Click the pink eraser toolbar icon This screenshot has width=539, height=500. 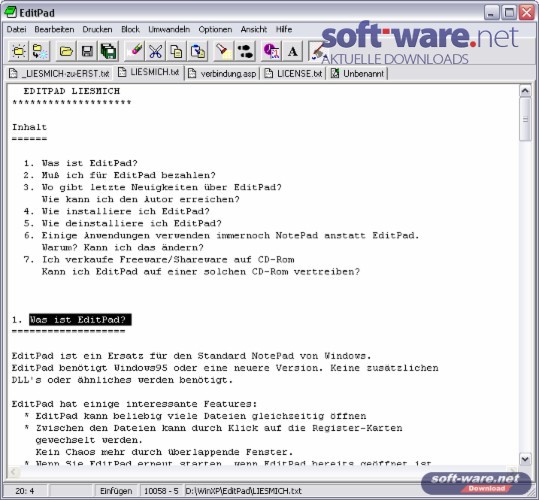point(134,52)
